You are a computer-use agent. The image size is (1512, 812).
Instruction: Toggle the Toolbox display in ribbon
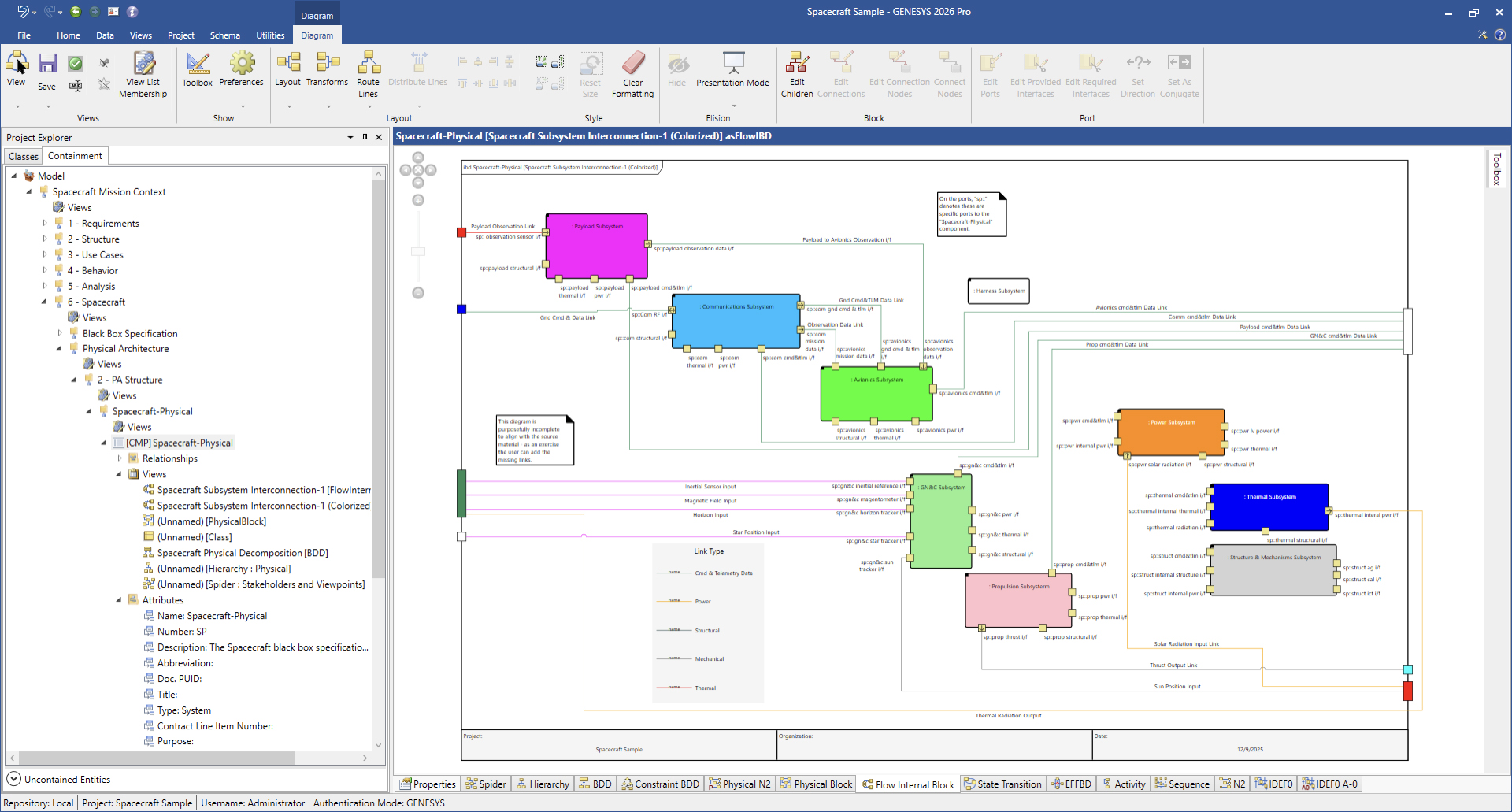[x=197, y=64]
